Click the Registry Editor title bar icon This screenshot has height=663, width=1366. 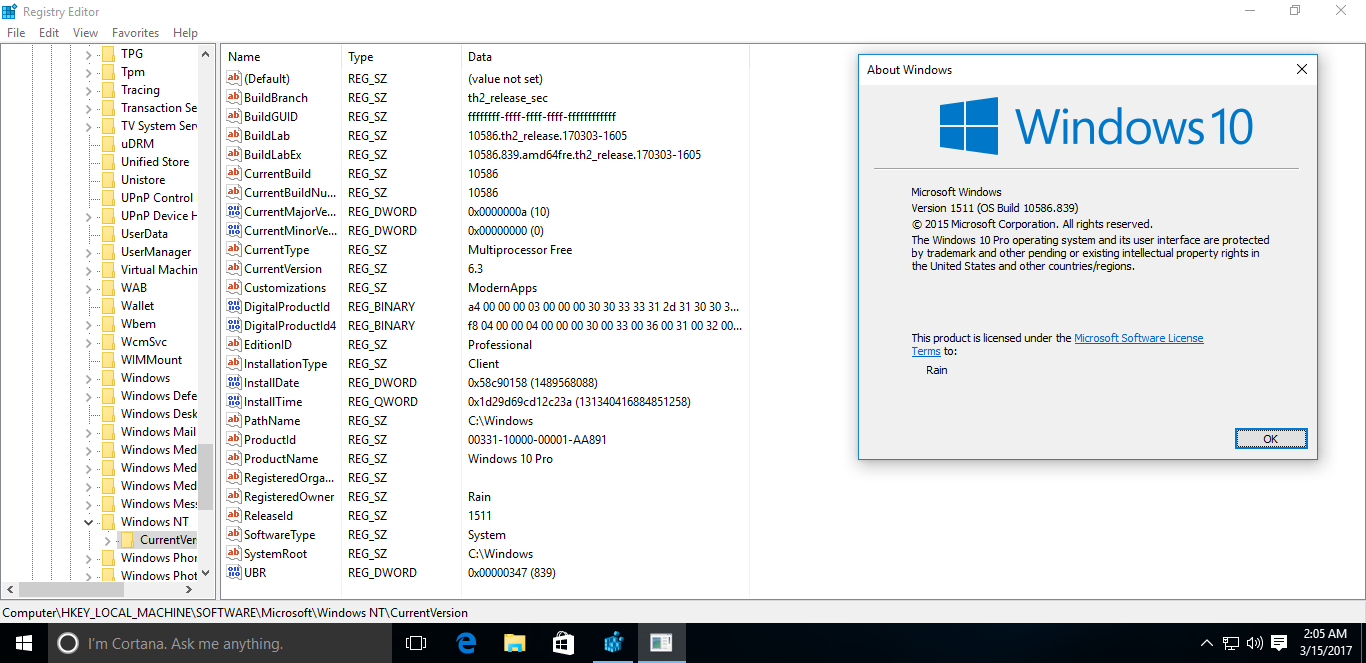(11, 11)
